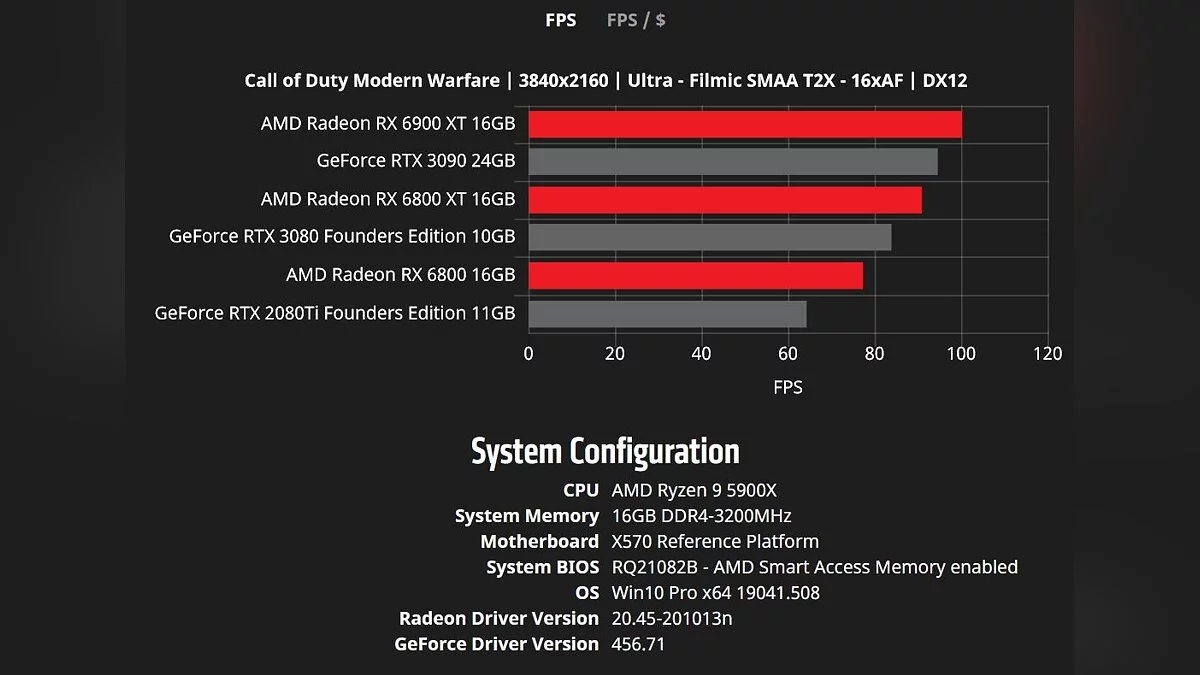The width and height of the screenshot is (1200, 675).
Task: Select the RTX 3080 Founders Edition bar
Action: tap(710, 237)
